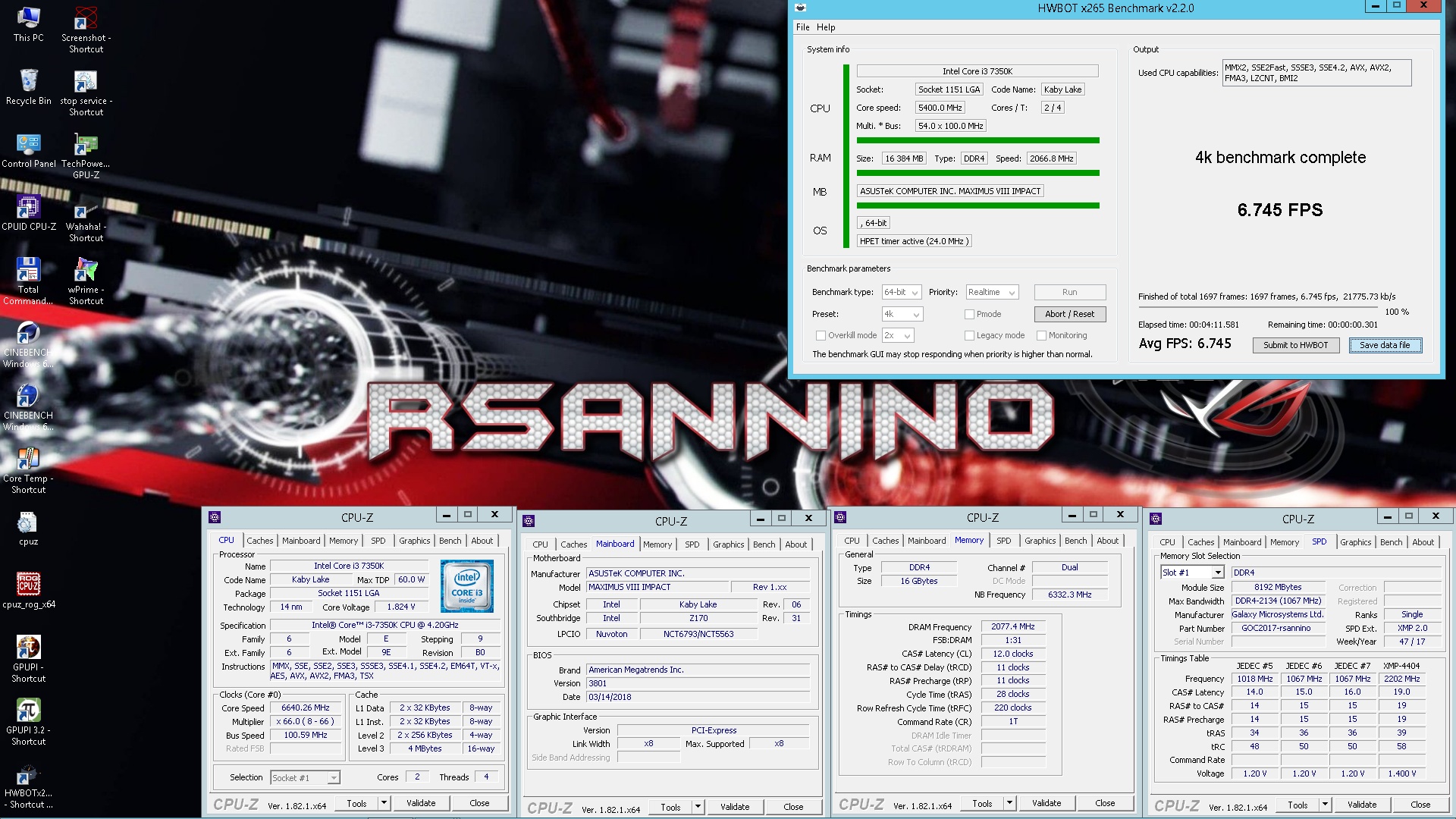The width and height of the screenshot is (1456, 819).
Task: Switch to Caches tab in first CPU-Z
Action: pos(259,541)
